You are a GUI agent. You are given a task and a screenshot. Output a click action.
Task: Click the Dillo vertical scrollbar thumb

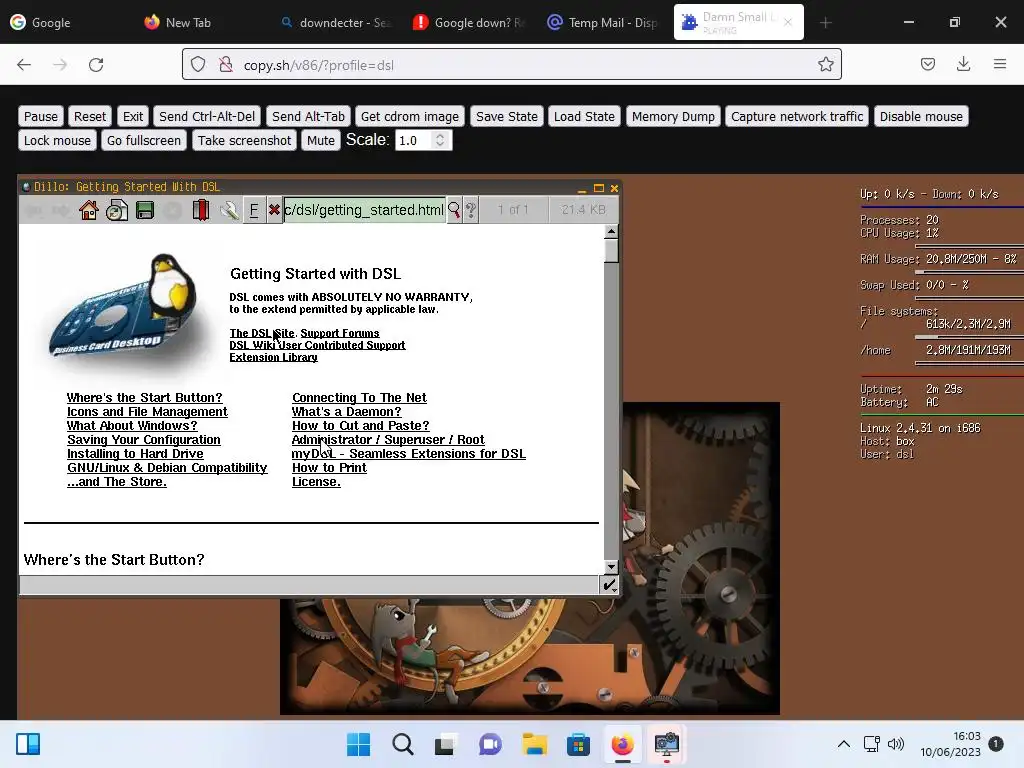click(x=611, y=251)
